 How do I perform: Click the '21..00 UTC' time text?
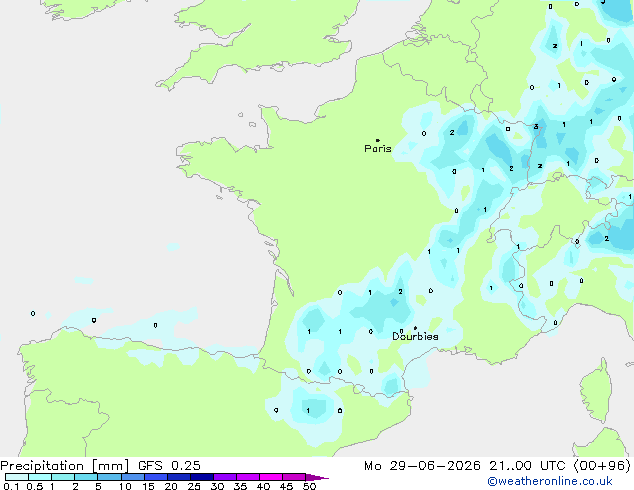[527, 466]
